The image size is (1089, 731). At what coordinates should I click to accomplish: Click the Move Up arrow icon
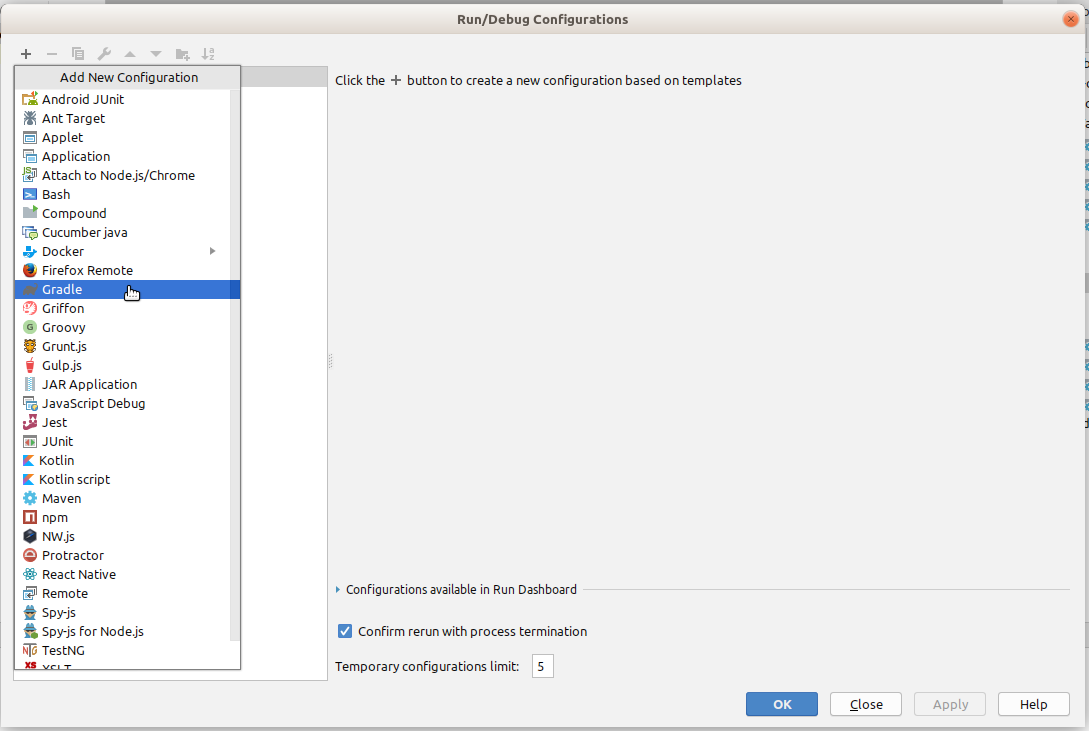click(x=130, y=53)
